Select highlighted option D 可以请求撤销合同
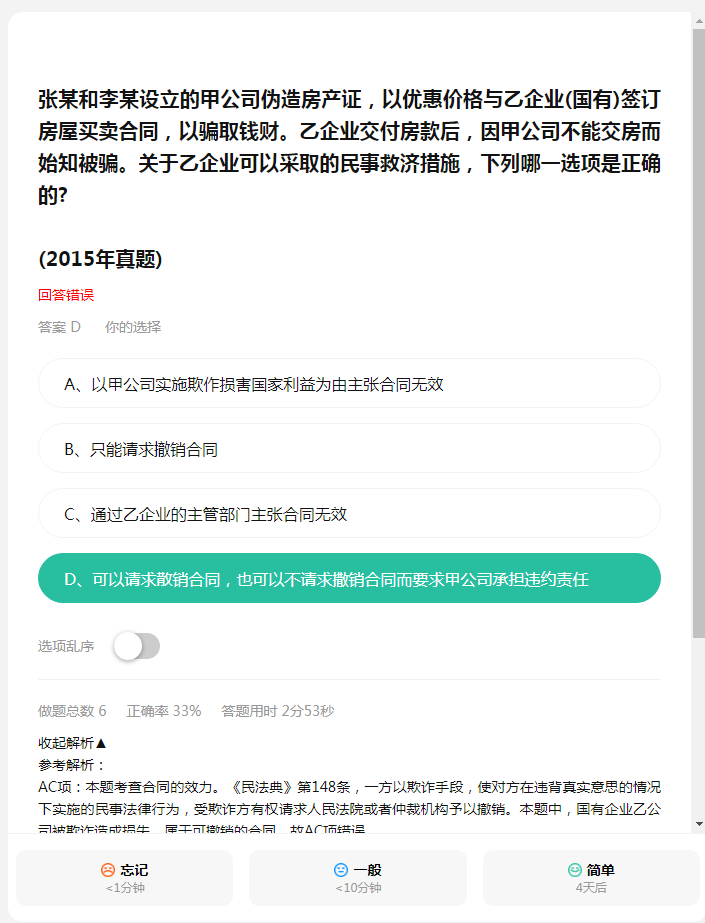Viewport: 705px width, 923px height. pos(349,578)
